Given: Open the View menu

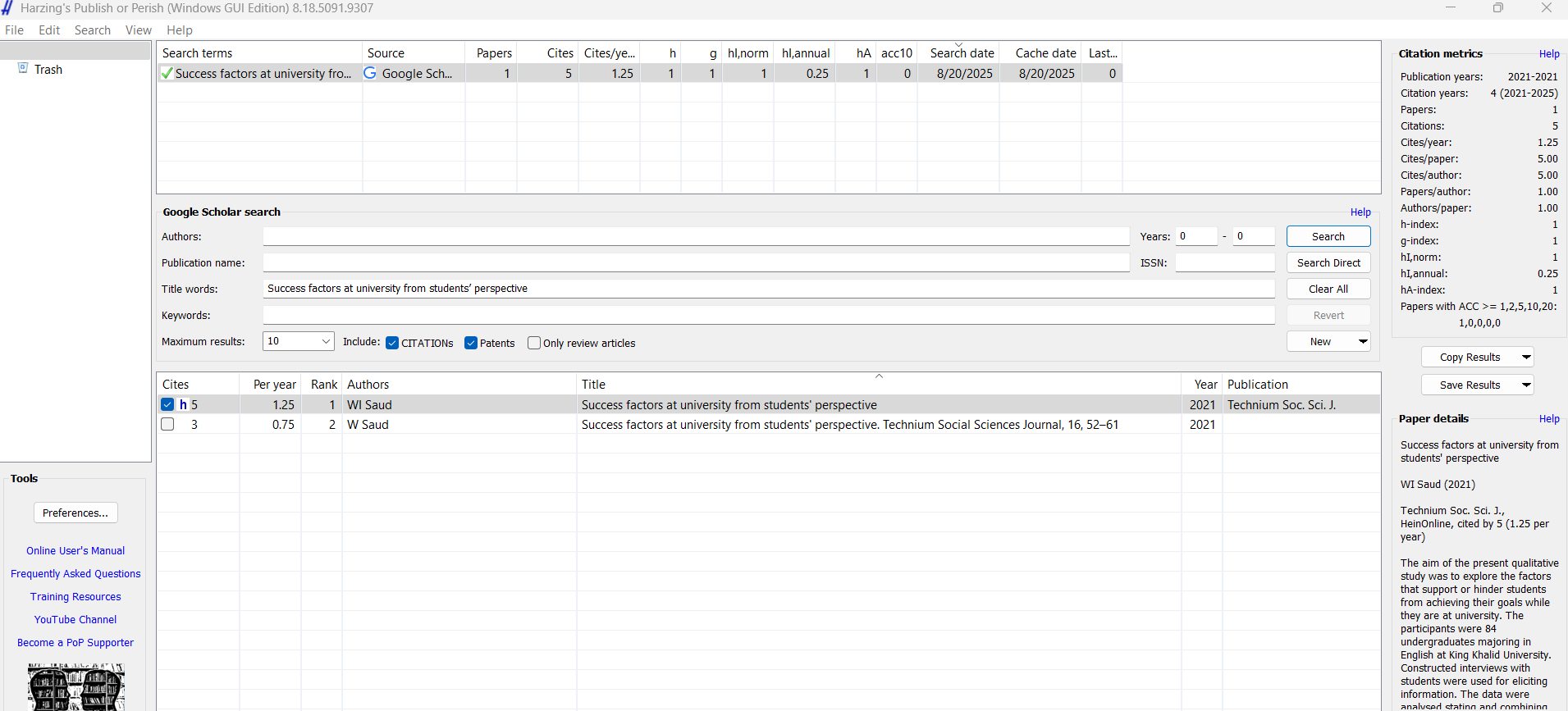Looking at the screenshot, I should [138, 30].
